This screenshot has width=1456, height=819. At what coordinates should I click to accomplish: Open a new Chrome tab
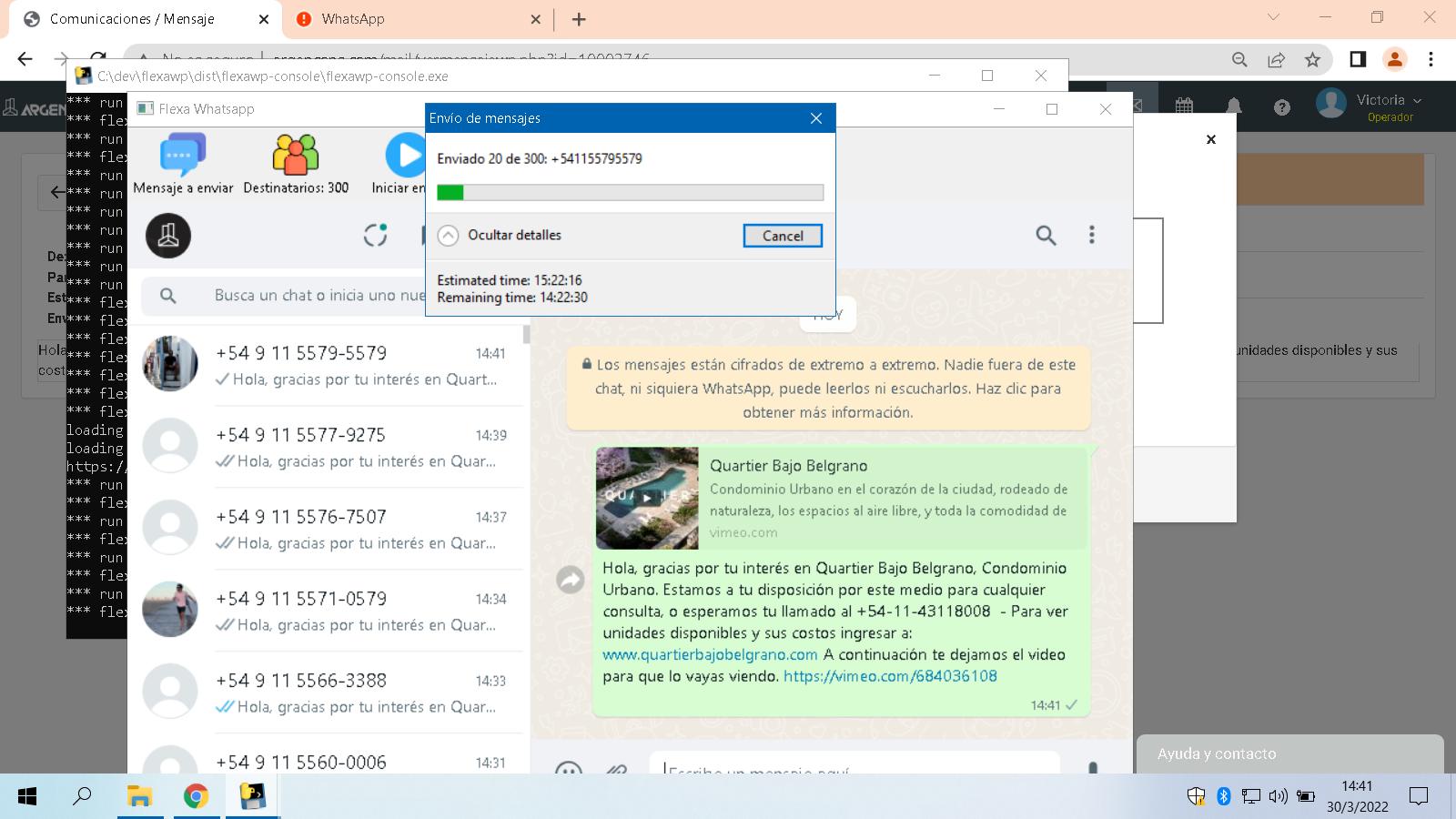tap(579, 19)
